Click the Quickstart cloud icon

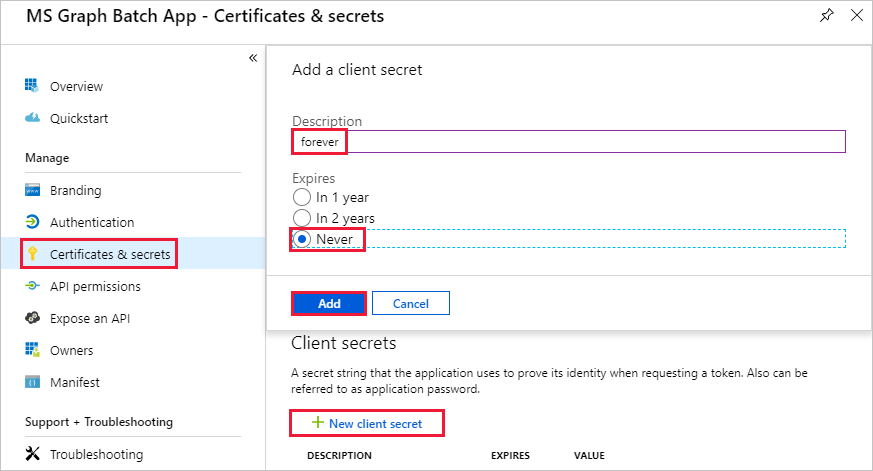32,117
